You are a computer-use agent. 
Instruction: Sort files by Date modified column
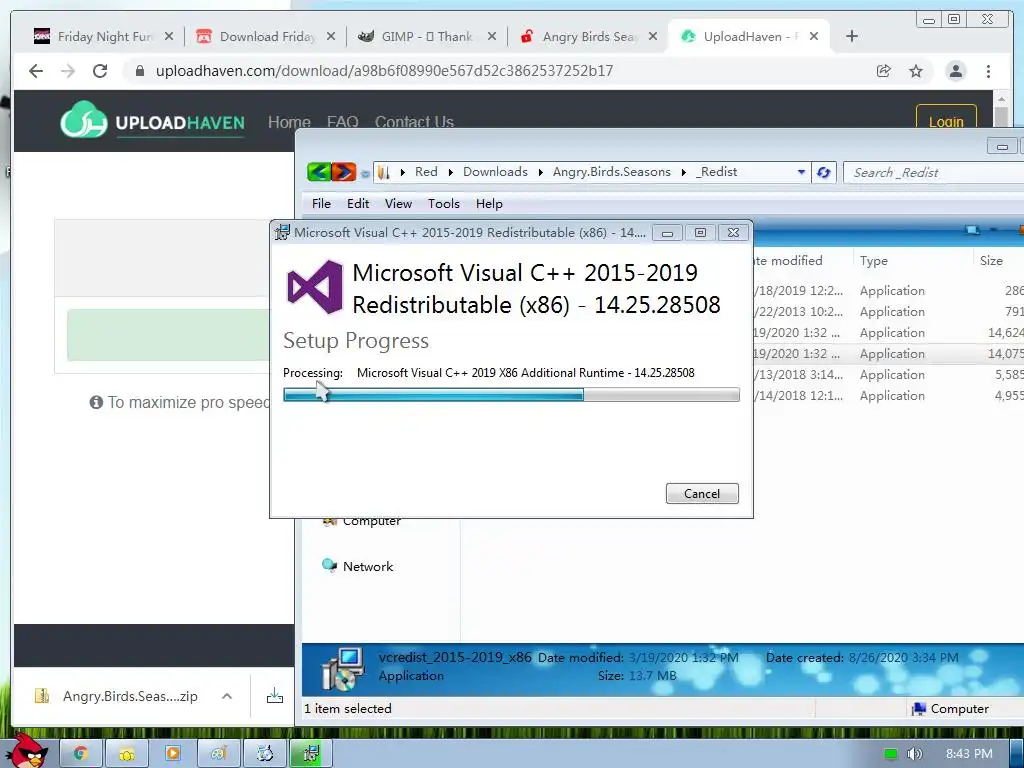click(802, 261)
